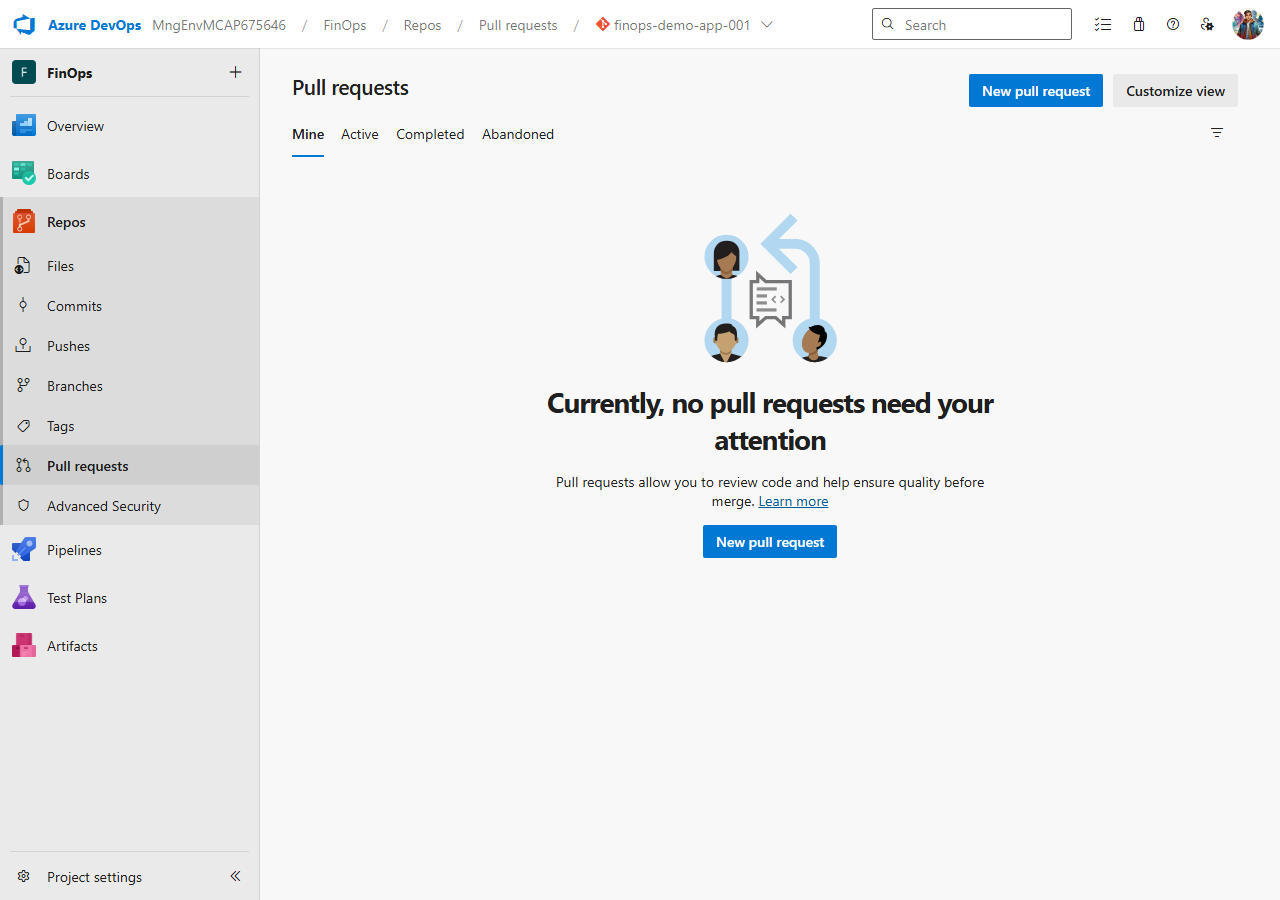Viewport: 1280px width, 900px height.
Task: Click the Repos hub icon
Action: [24, 222]
